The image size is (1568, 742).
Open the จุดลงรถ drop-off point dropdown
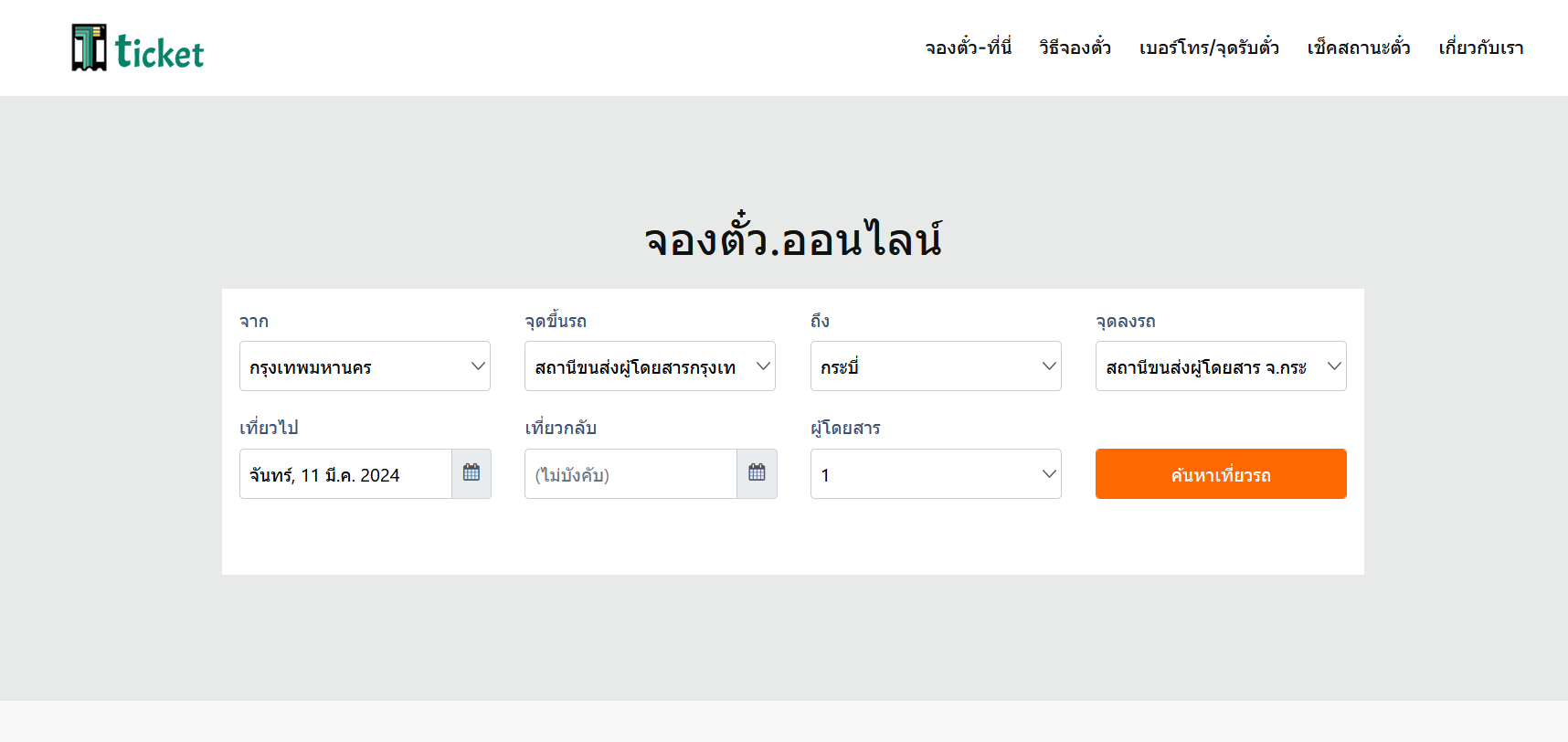[x=1221, y=366]
